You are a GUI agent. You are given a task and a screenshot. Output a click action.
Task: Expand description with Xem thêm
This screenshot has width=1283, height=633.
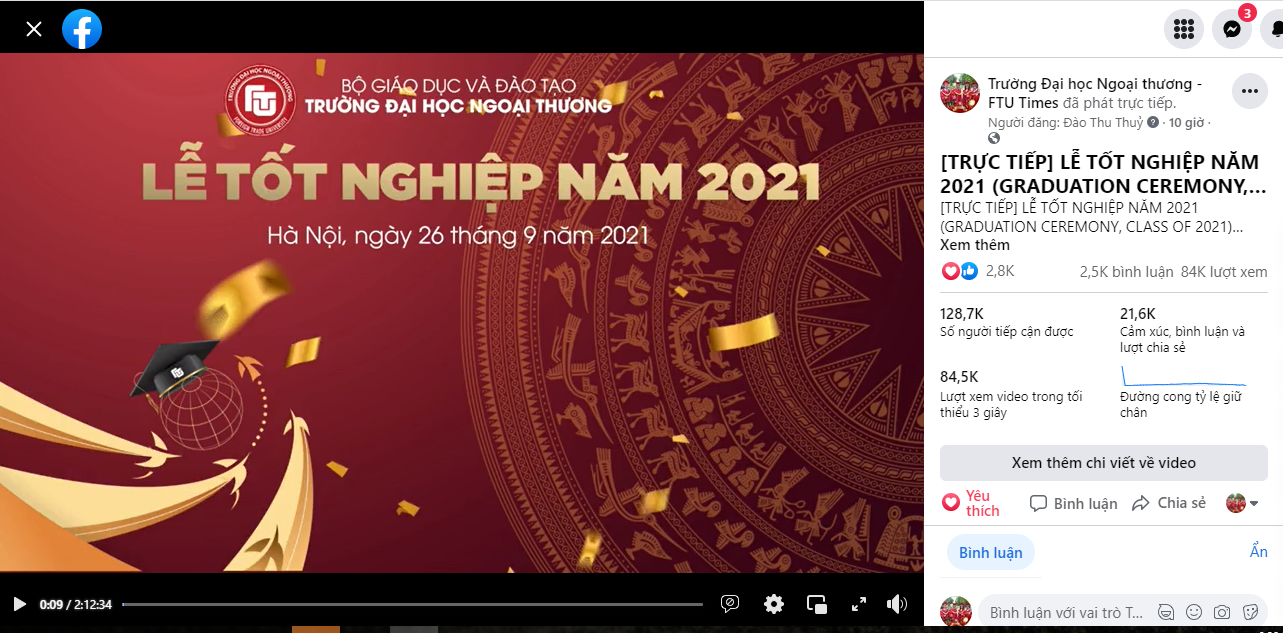pyautogui.click(x=975, y=245)
